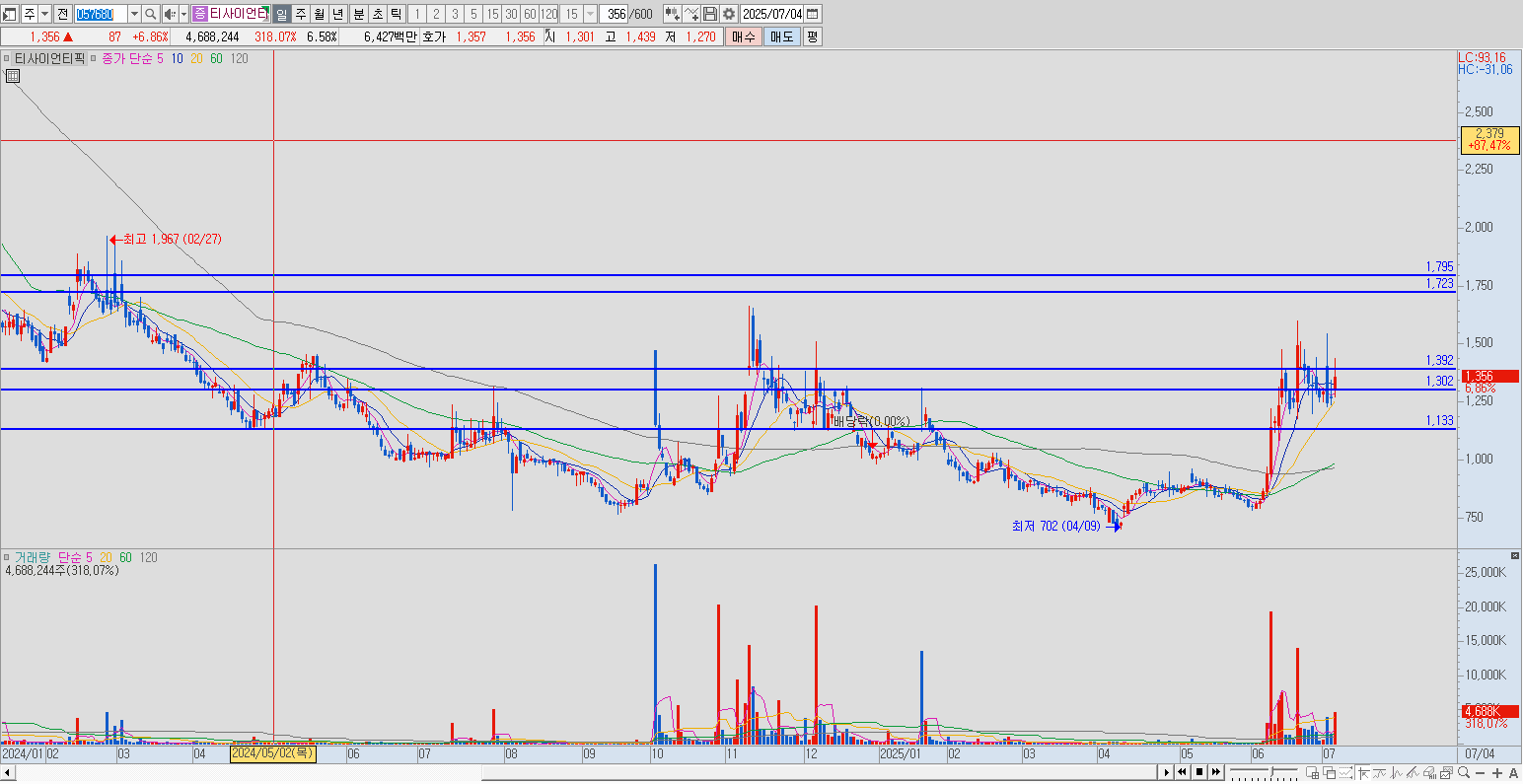Viewport: 1523px width, 784px height.
Task: Click the grid icon under the chart legend
Action: 12,76
